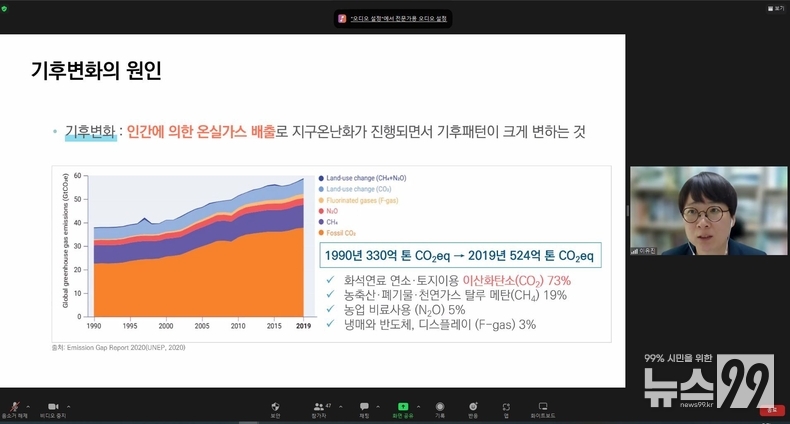The height and width of the screenshot is (424, 790).
Task: Click the 2019 label on chart axis
Action: pos(303,326)
